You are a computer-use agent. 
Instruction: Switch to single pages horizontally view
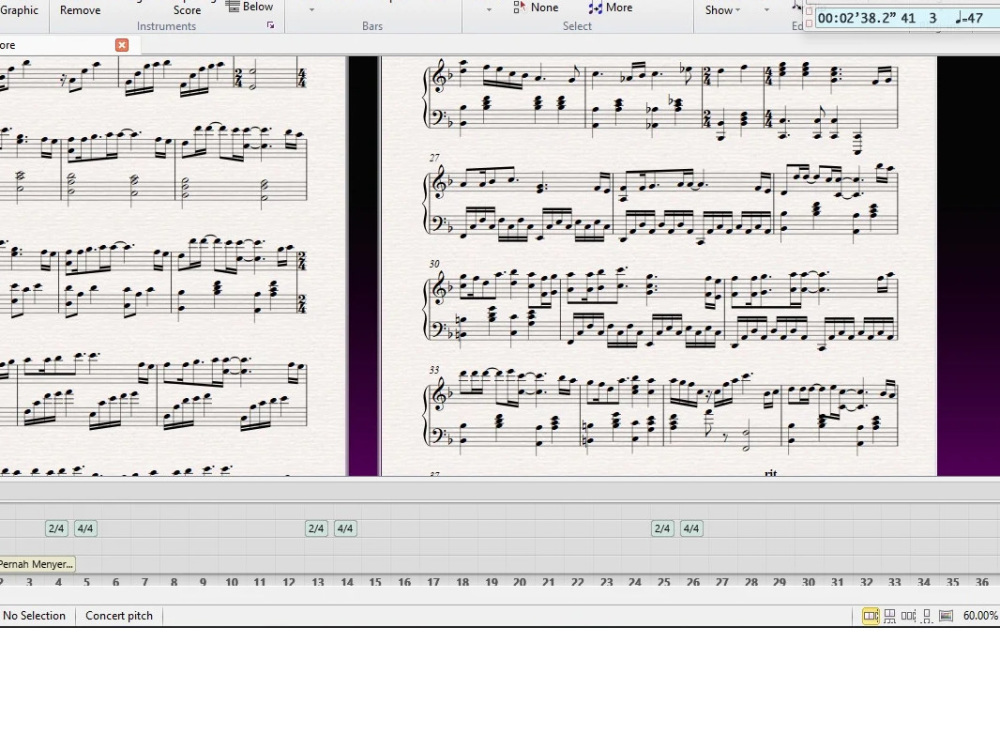tap(908, 615)
